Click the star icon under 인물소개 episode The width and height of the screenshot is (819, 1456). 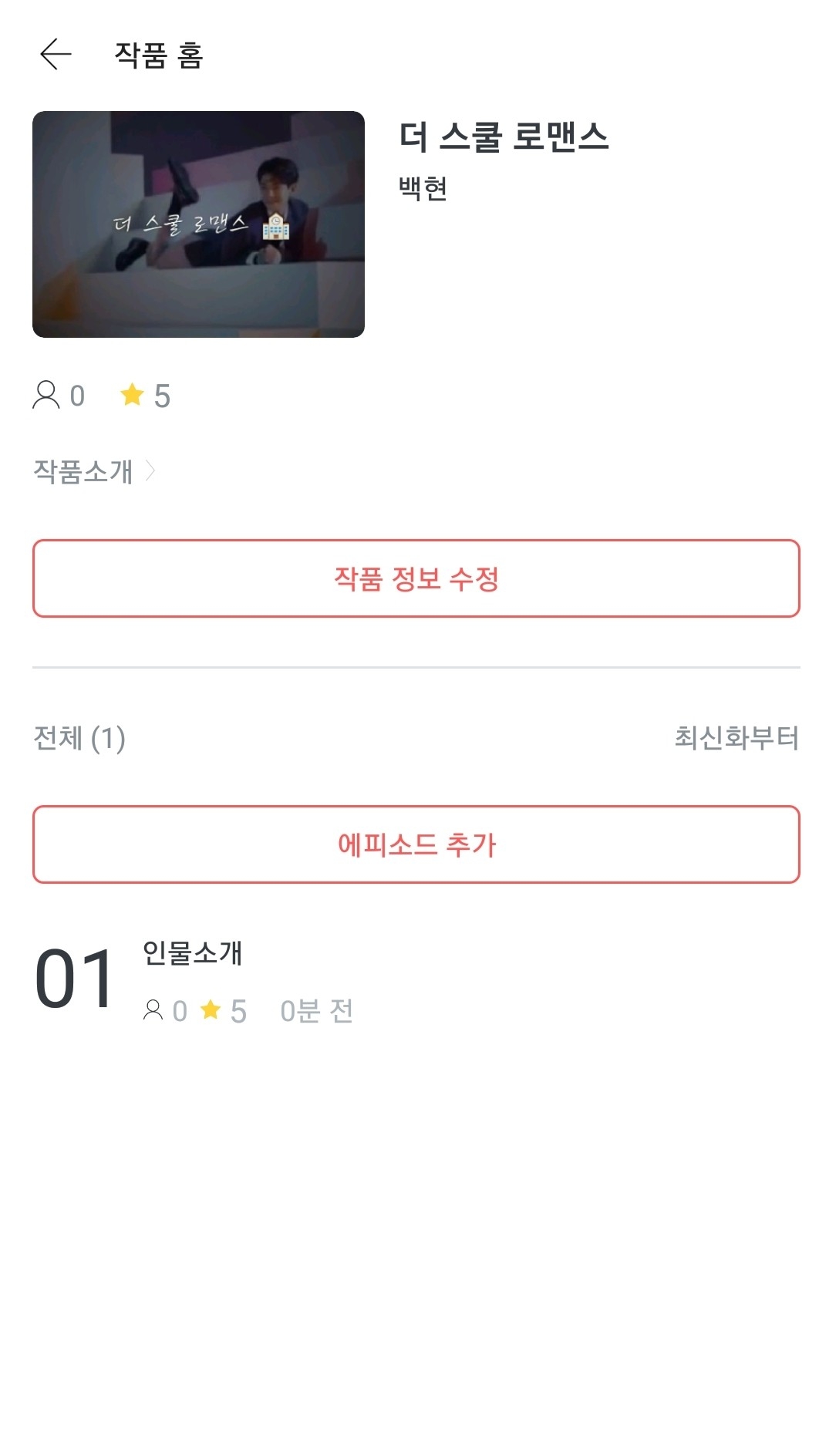(211, 1009)
